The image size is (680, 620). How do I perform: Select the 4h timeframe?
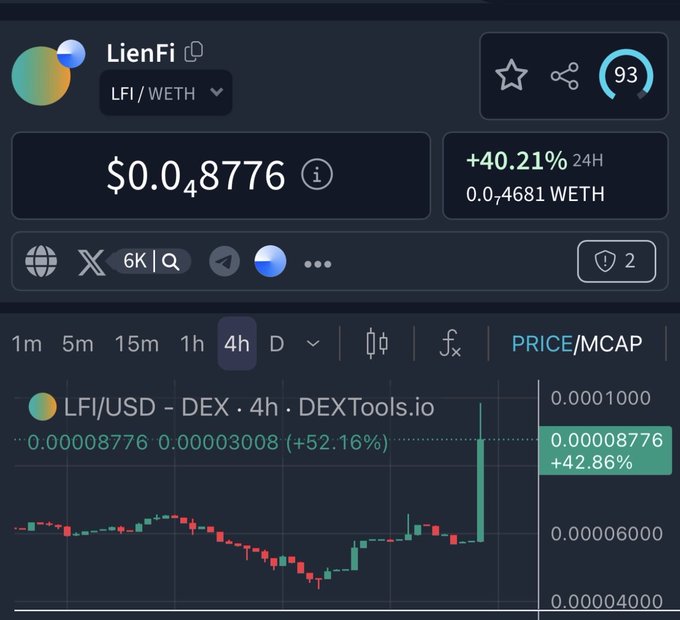pyautogui.click(x=237, y=344)
